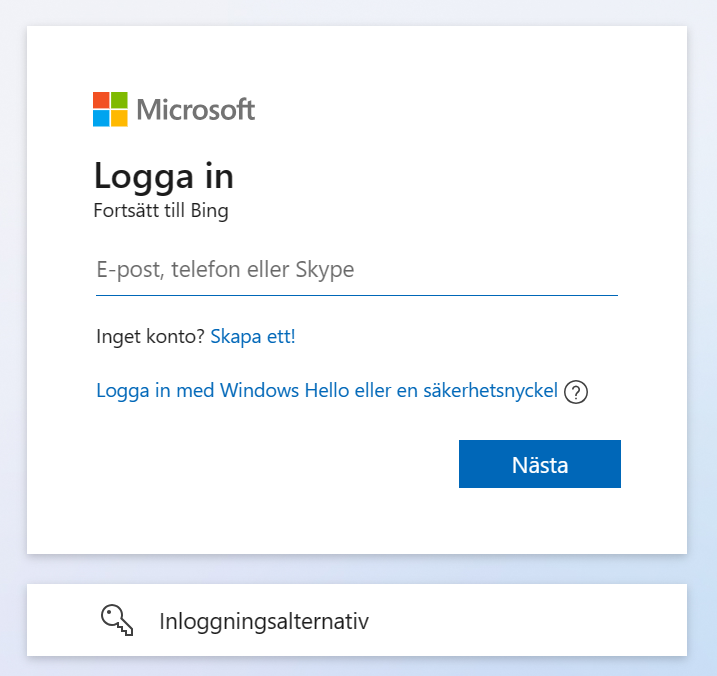Open the Skapa ett! account creation link
Image resolution: width=717 pixels, height=676 pixels.
253,337
